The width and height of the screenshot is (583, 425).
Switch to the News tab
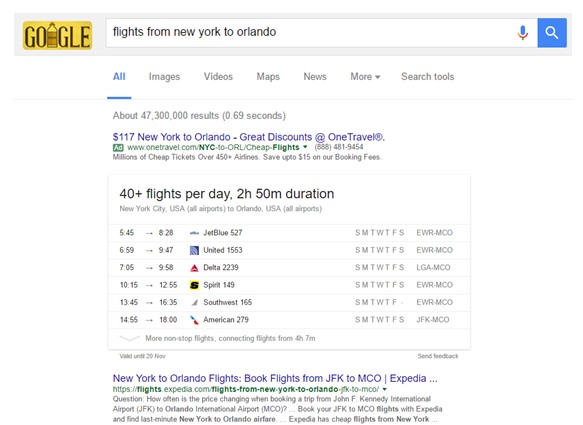pyautogui.click(x=315, y=77)
